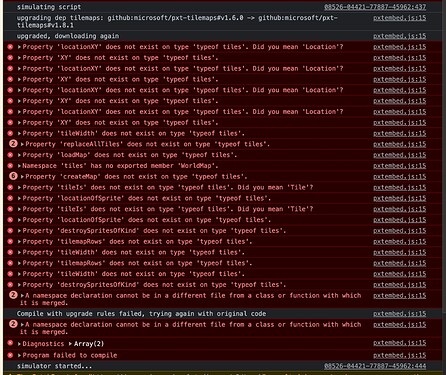Open pxtembed.js:15 link on 'createMap' row
The width and height of the screenshot is (446, 375).
click(400, 176)
